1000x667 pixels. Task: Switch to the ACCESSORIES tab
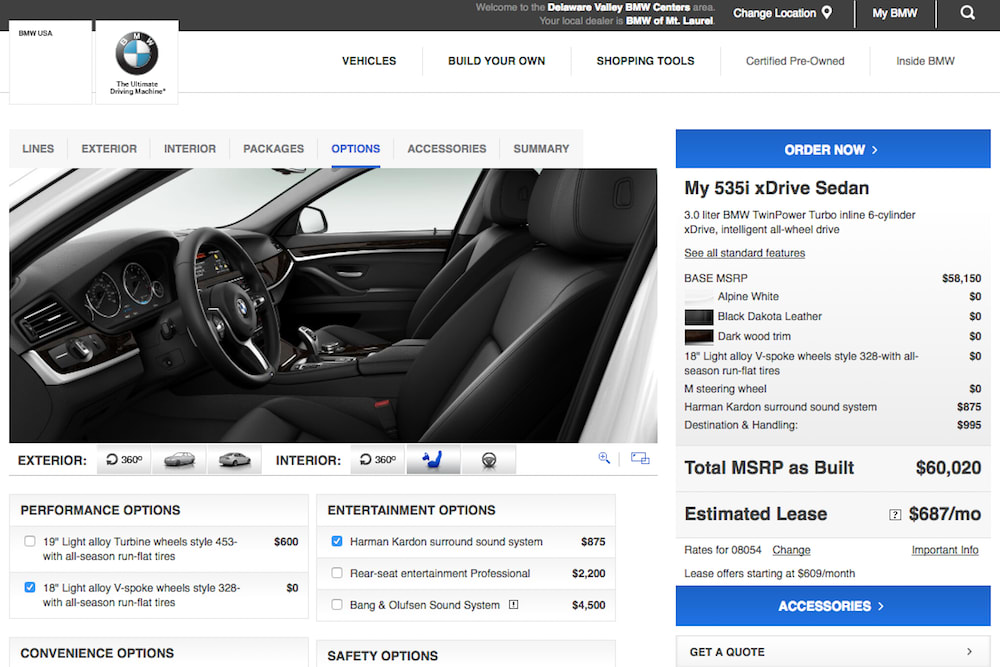(446, 149)
